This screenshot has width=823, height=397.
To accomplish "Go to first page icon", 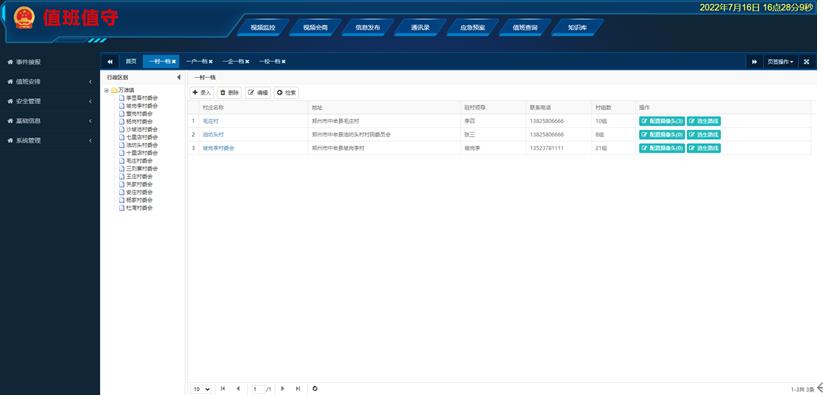I will (223, 389).
